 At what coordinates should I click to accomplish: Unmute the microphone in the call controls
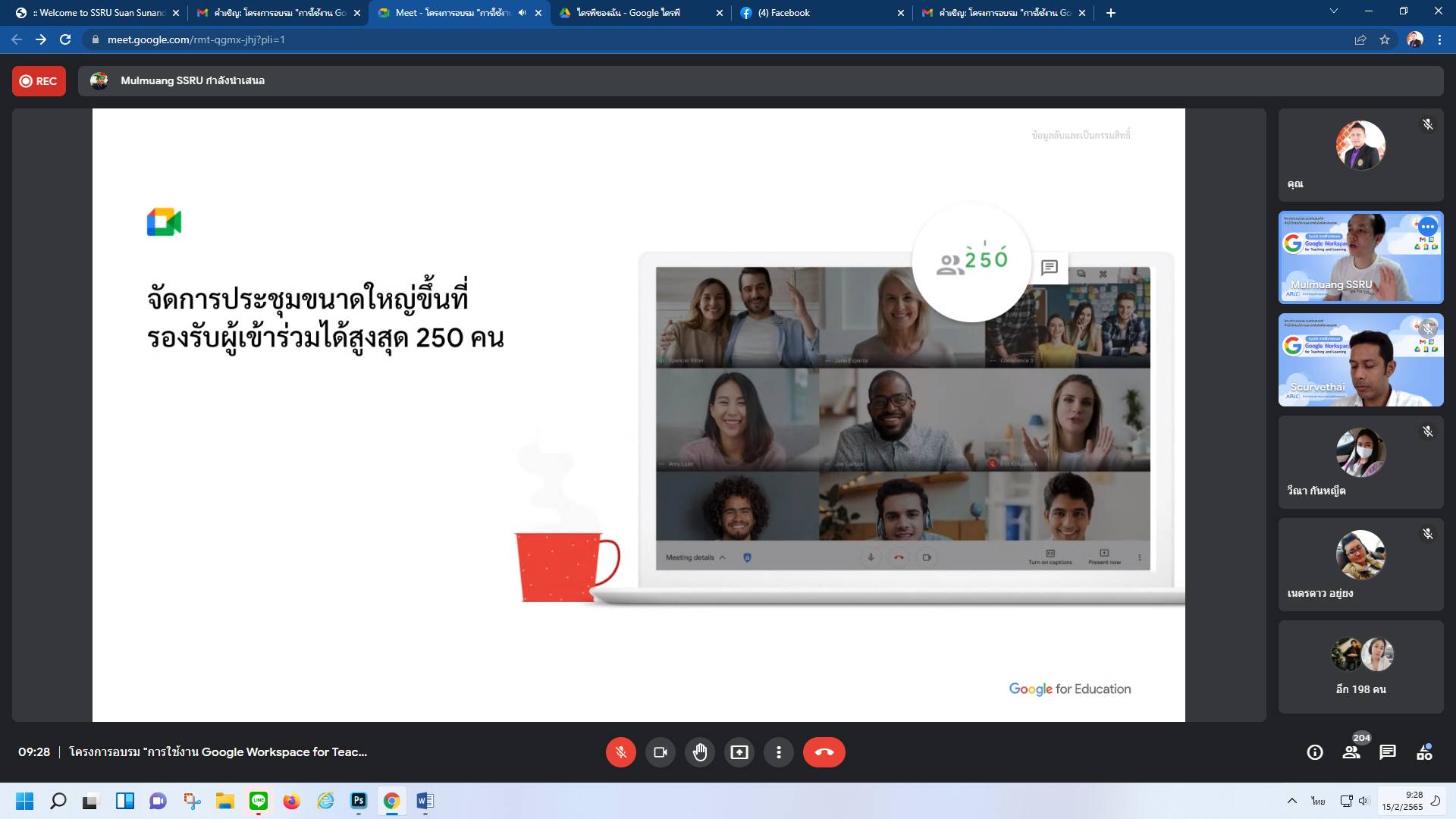coord(620,752)
